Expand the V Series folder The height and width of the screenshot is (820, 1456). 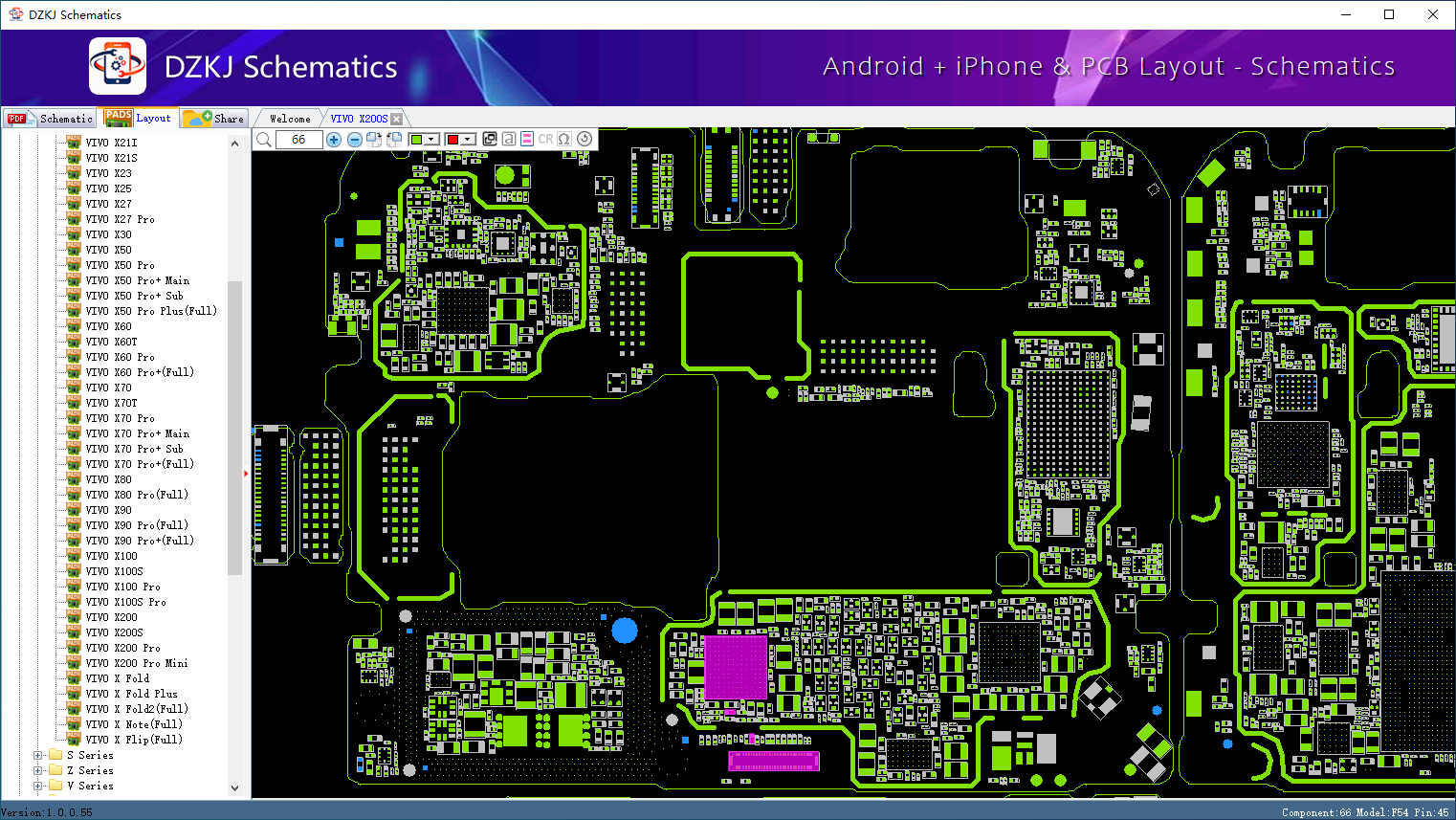point(38,786)
